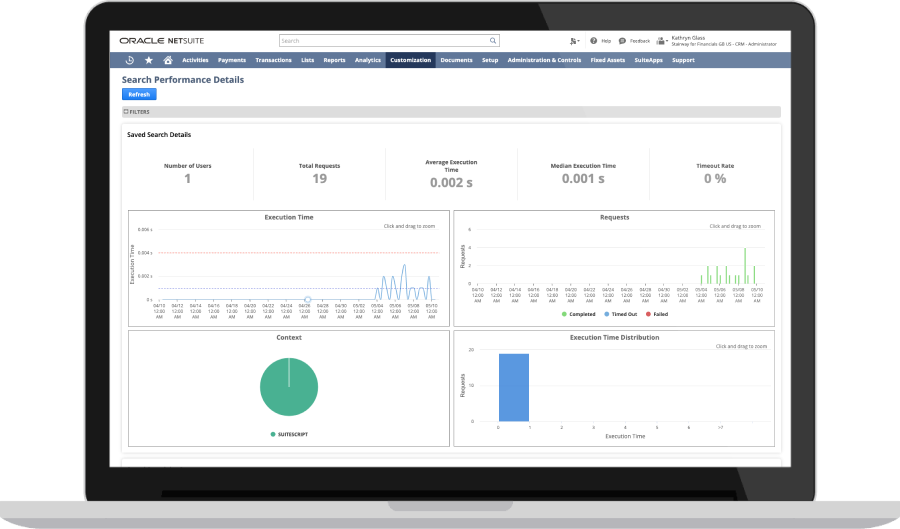Open the Setup menu

pos(490,60)
